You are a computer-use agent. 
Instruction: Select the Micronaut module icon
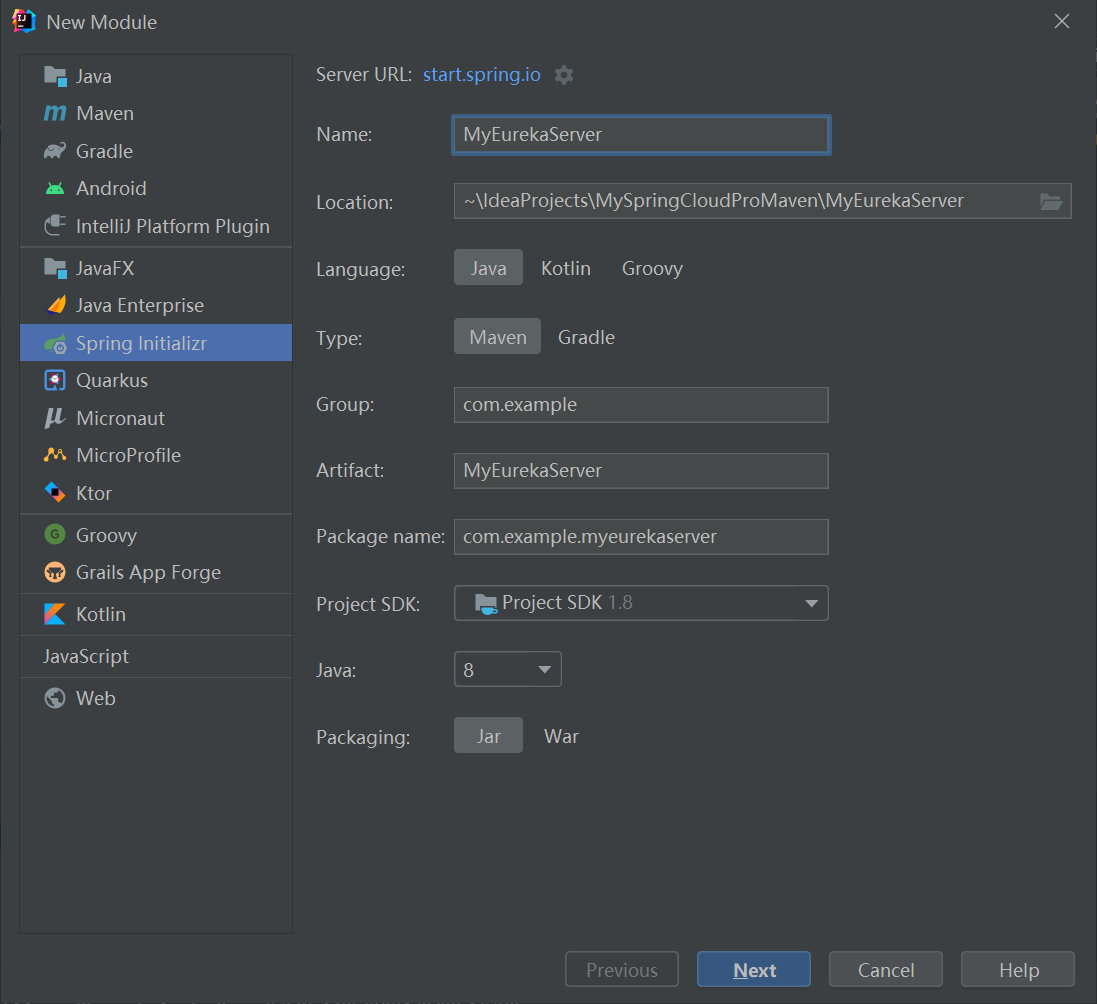click(x=55, y=418)
